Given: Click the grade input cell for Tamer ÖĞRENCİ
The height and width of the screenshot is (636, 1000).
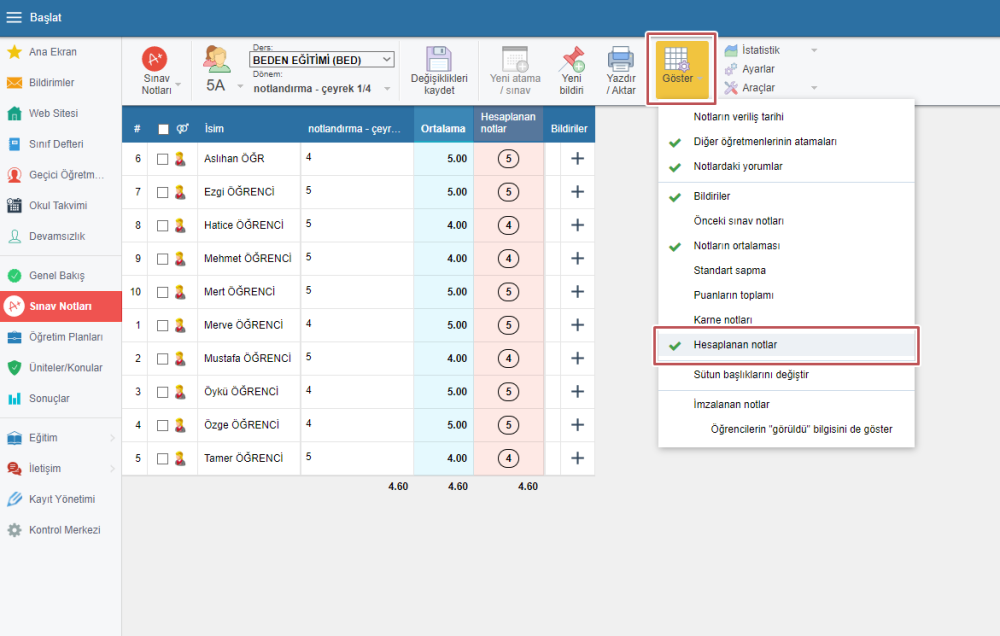Looking at the screenshot, I should 356,458.
